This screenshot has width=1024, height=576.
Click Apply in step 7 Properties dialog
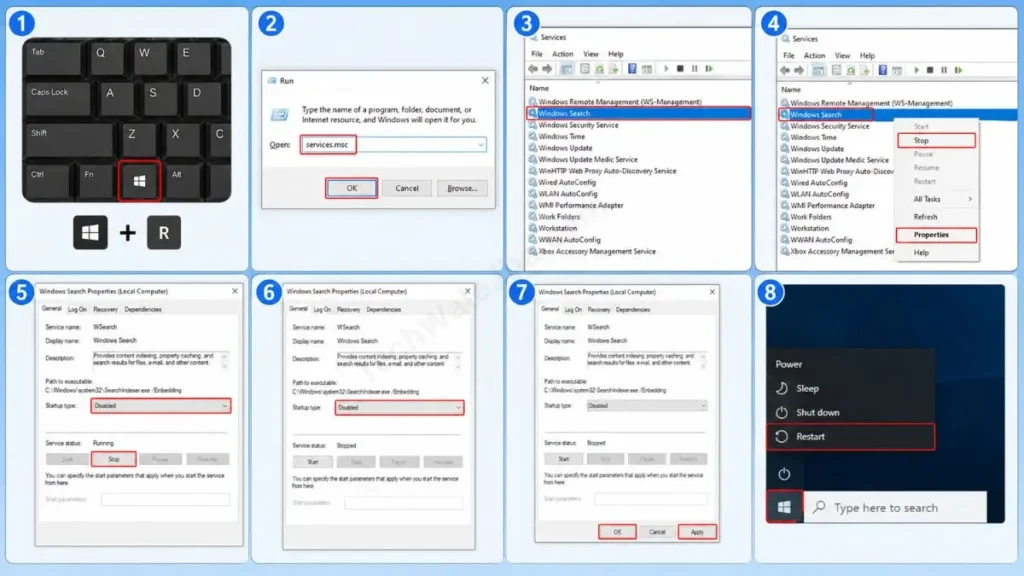click(697, 532)
